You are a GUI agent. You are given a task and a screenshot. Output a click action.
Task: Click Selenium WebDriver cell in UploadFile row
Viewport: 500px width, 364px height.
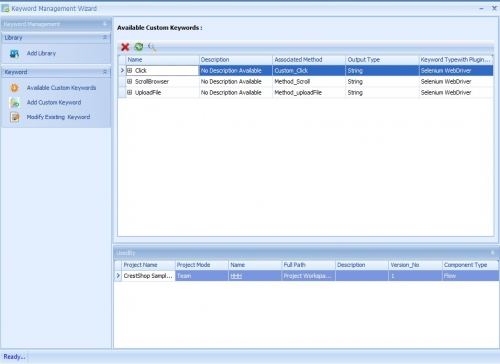coord(456,92)
